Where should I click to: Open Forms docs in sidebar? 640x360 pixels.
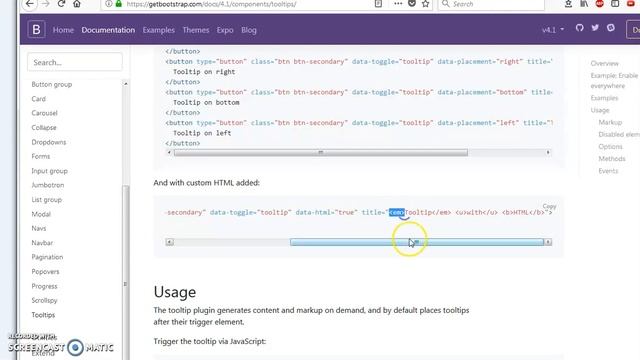40,156
